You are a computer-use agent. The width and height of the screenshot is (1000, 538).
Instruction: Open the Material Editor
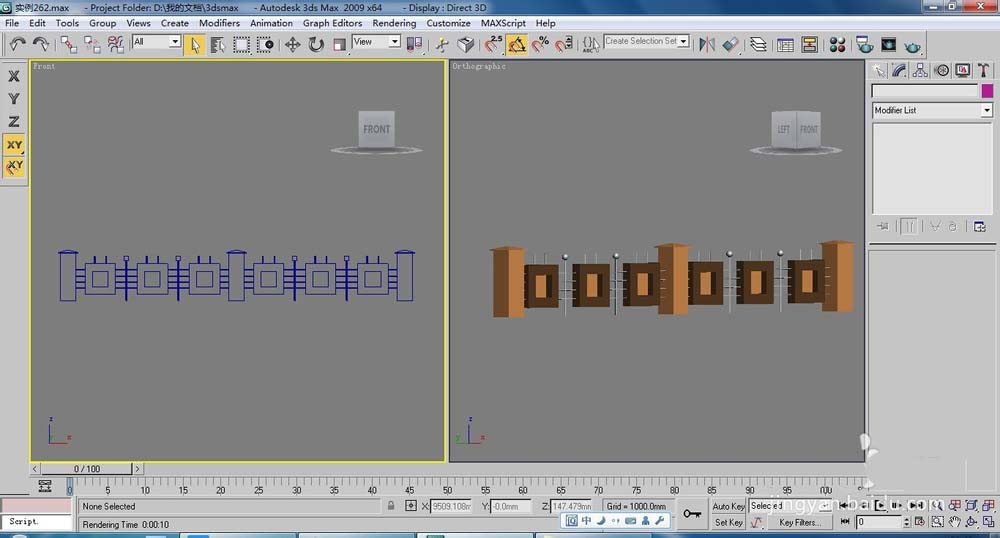pos(838,44)
